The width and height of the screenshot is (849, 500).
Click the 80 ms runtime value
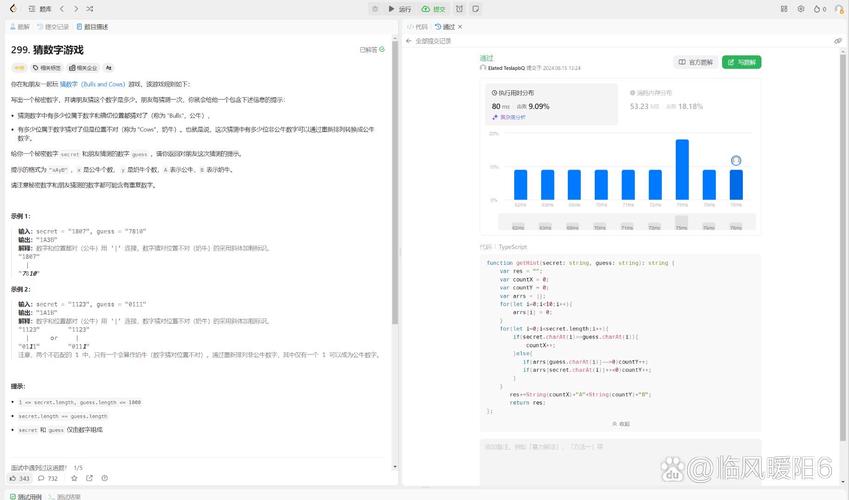tap(500, 106)
